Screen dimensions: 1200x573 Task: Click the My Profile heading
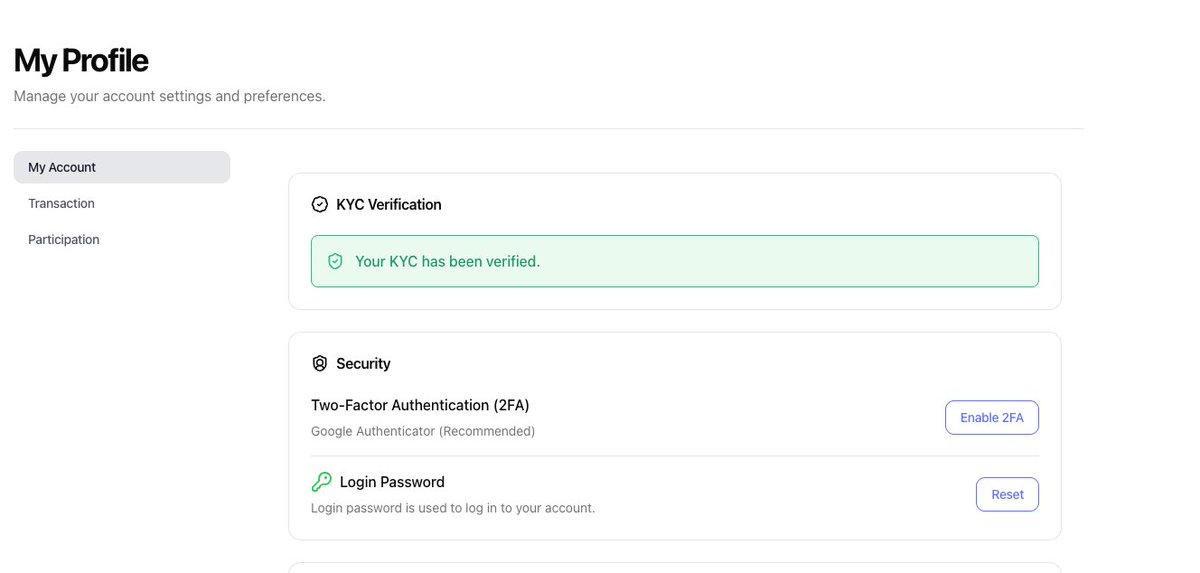pyautogui.click(x=81, y=61)
